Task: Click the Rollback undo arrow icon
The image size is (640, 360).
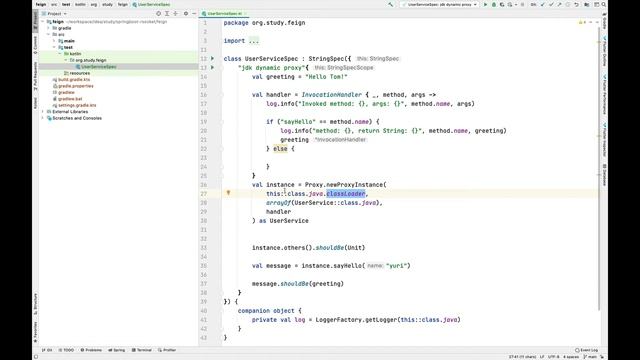Action: pos(576,4)
